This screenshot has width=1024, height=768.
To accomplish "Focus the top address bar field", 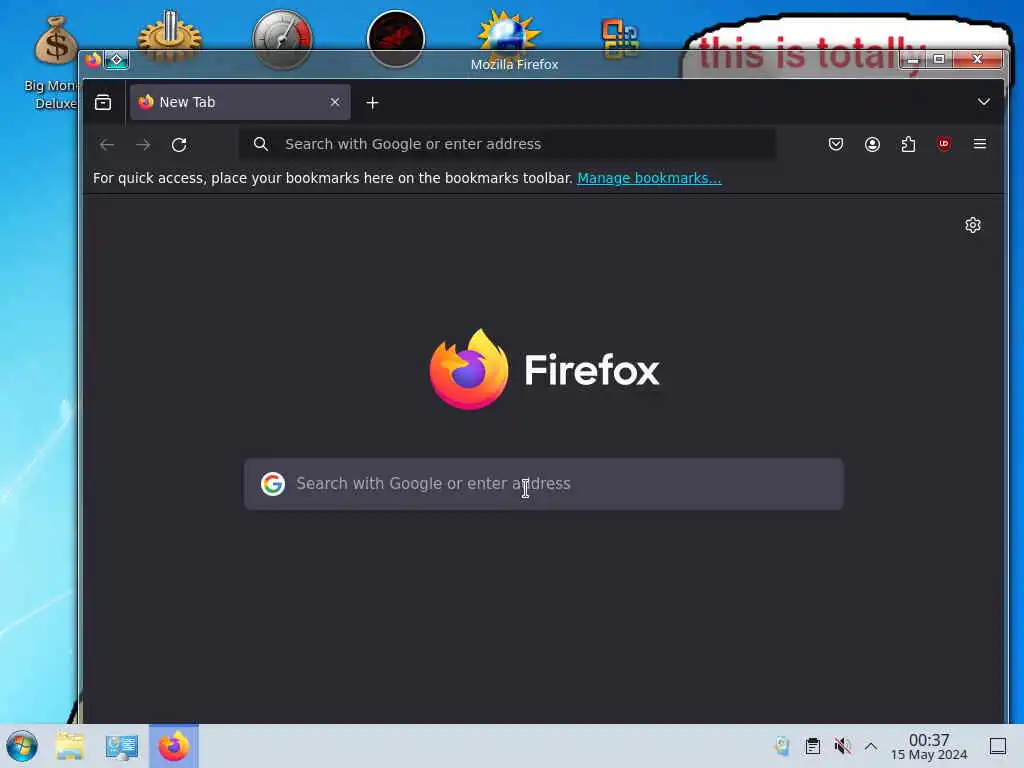I will 507,144.
